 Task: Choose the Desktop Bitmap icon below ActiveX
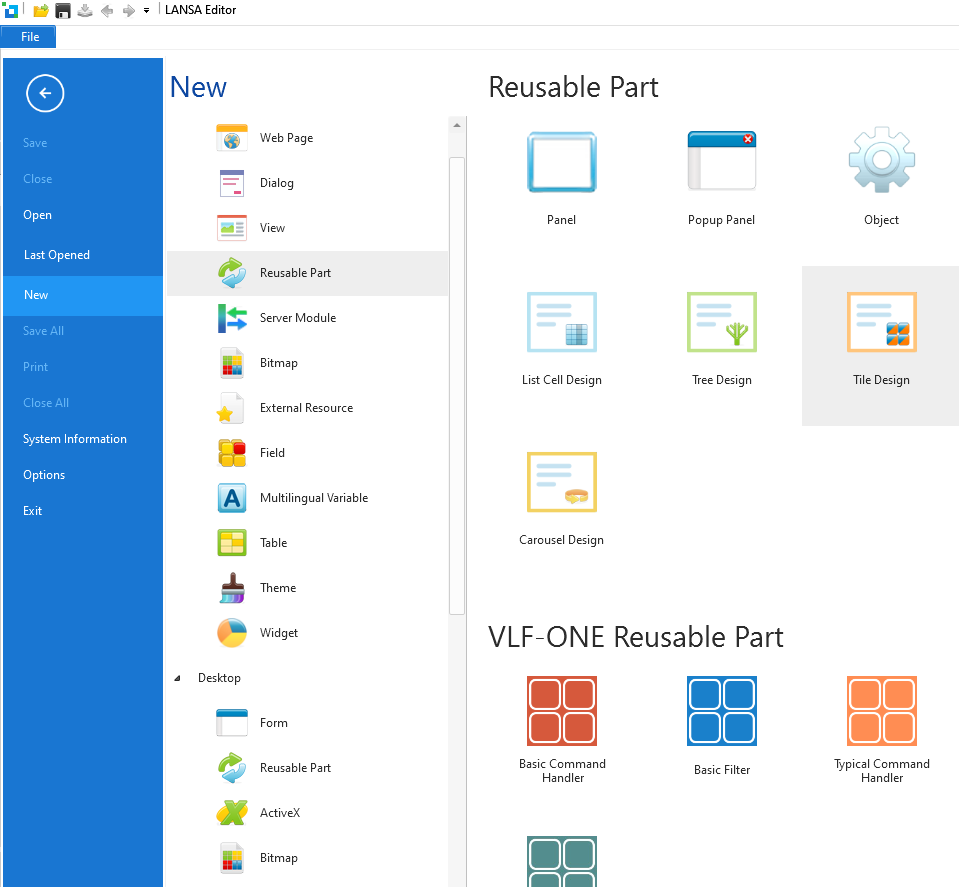(232, 858)
